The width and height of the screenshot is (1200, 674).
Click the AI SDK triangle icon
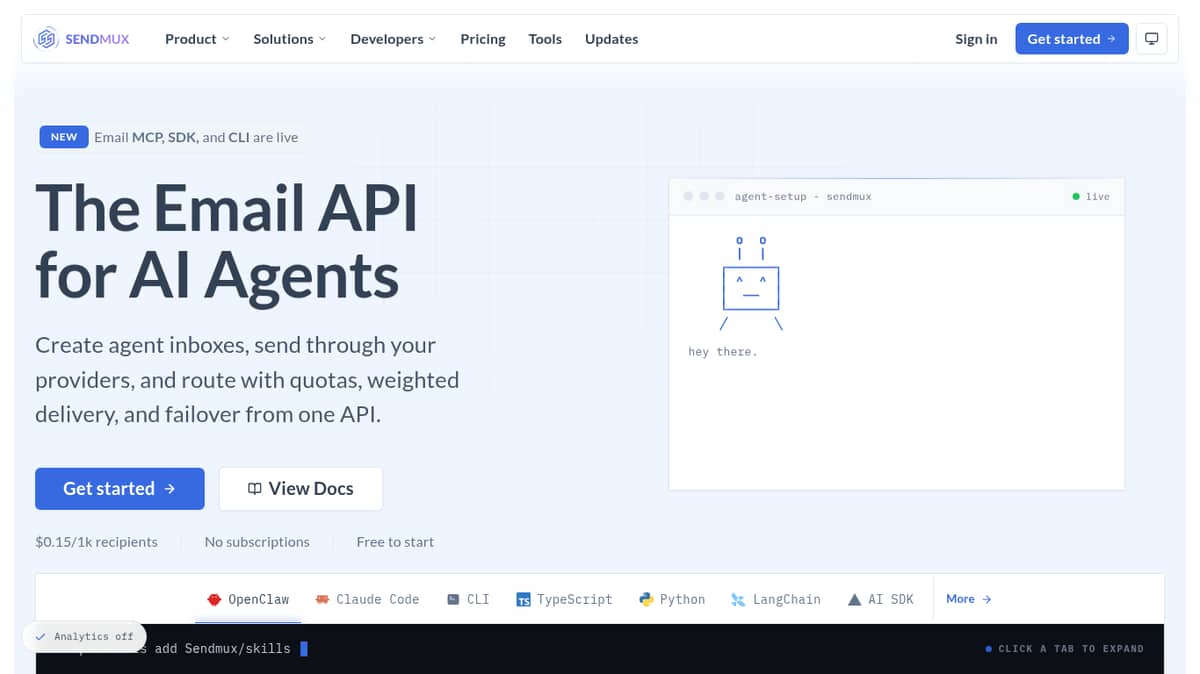[x=854, y=600]
